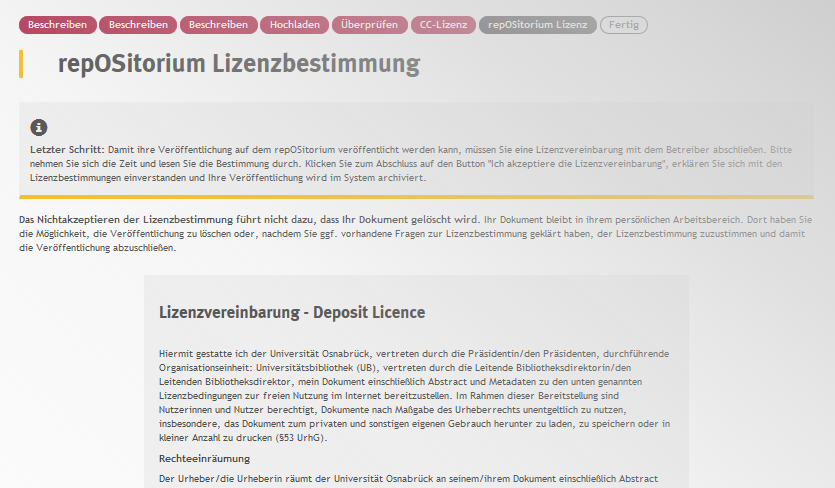Select the repOSitorium Lizenz step

tap(538, 25)
